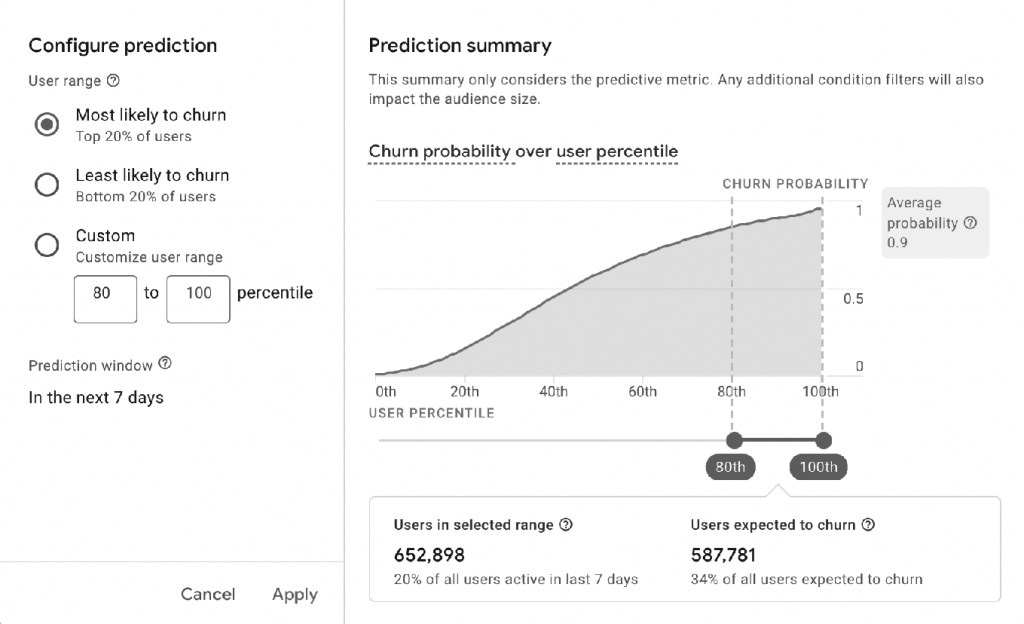This screenshot has width=1024, height=624.
Task: Click the Average probability 0.9 panel
Action: pyautogui.click(x=934, y=222)
